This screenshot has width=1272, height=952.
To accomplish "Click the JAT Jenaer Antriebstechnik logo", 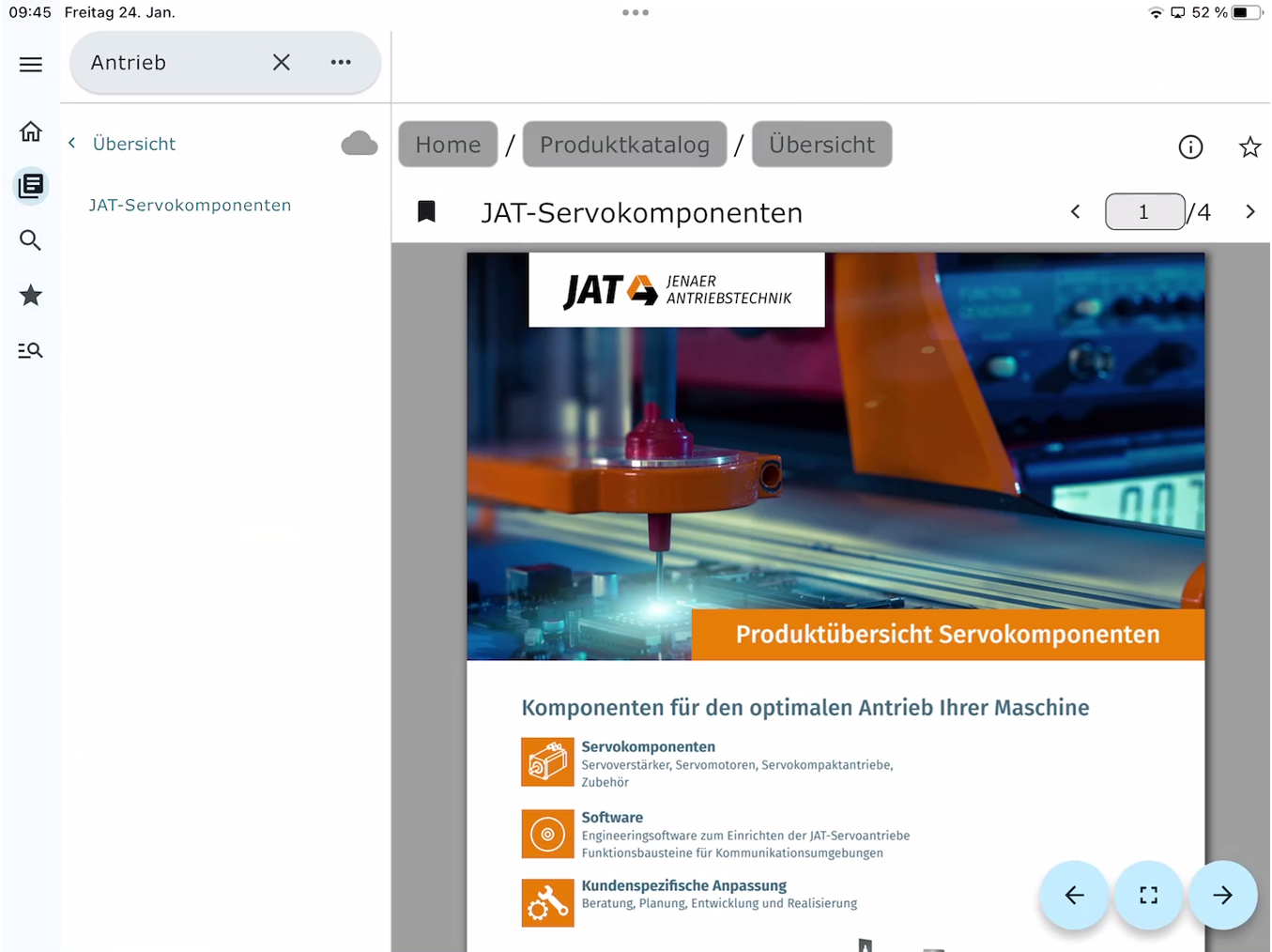I will coord(677,290).
